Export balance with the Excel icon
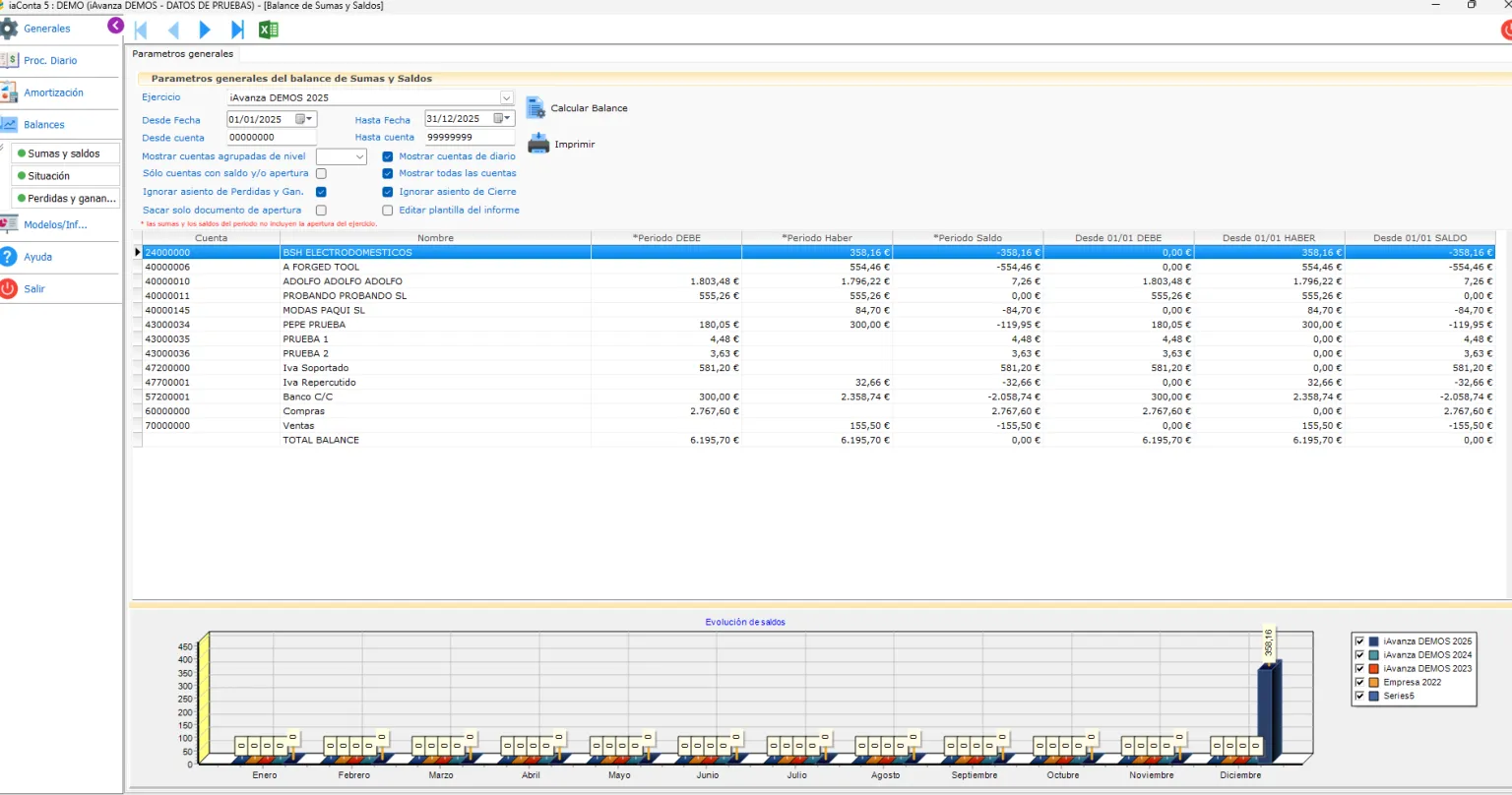 pyautogui.click(x=269, y=31)
